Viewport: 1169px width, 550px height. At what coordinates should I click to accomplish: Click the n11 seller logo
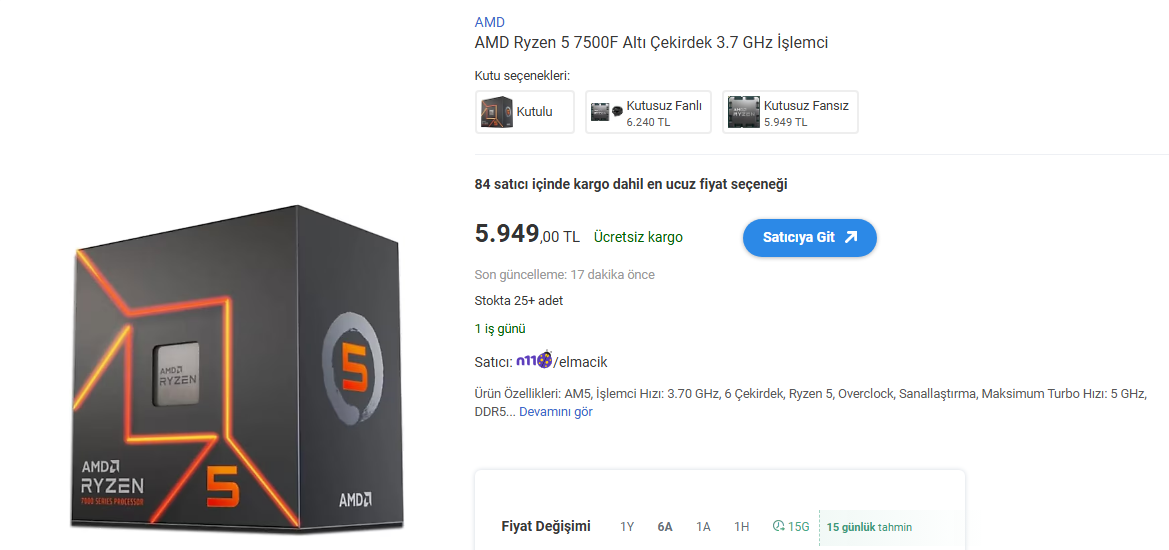pyautogui.click(x=535, y=360)
